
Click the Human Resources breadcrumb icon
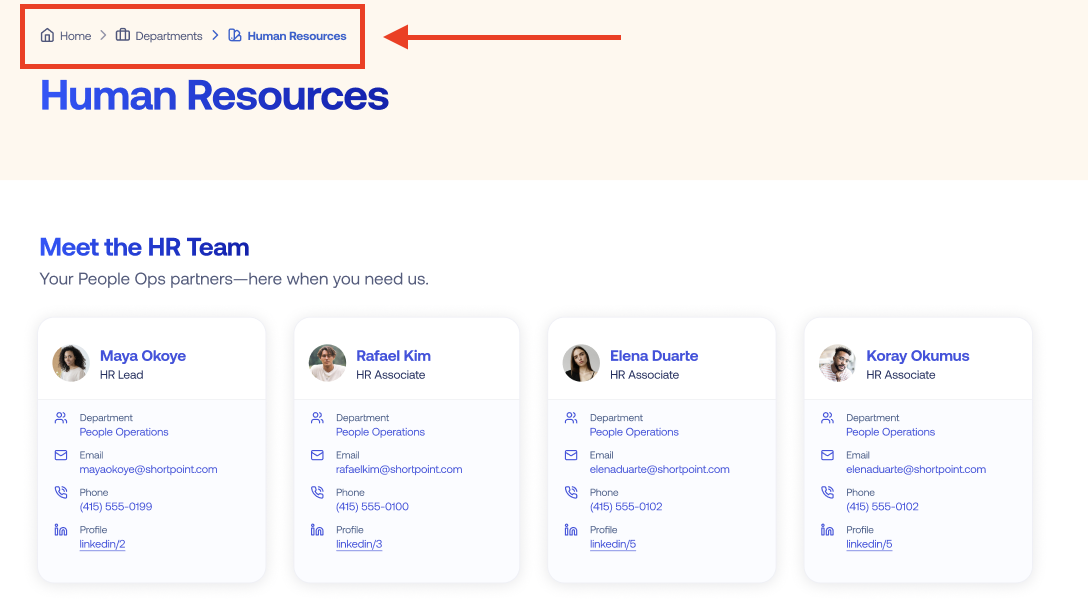235,35
